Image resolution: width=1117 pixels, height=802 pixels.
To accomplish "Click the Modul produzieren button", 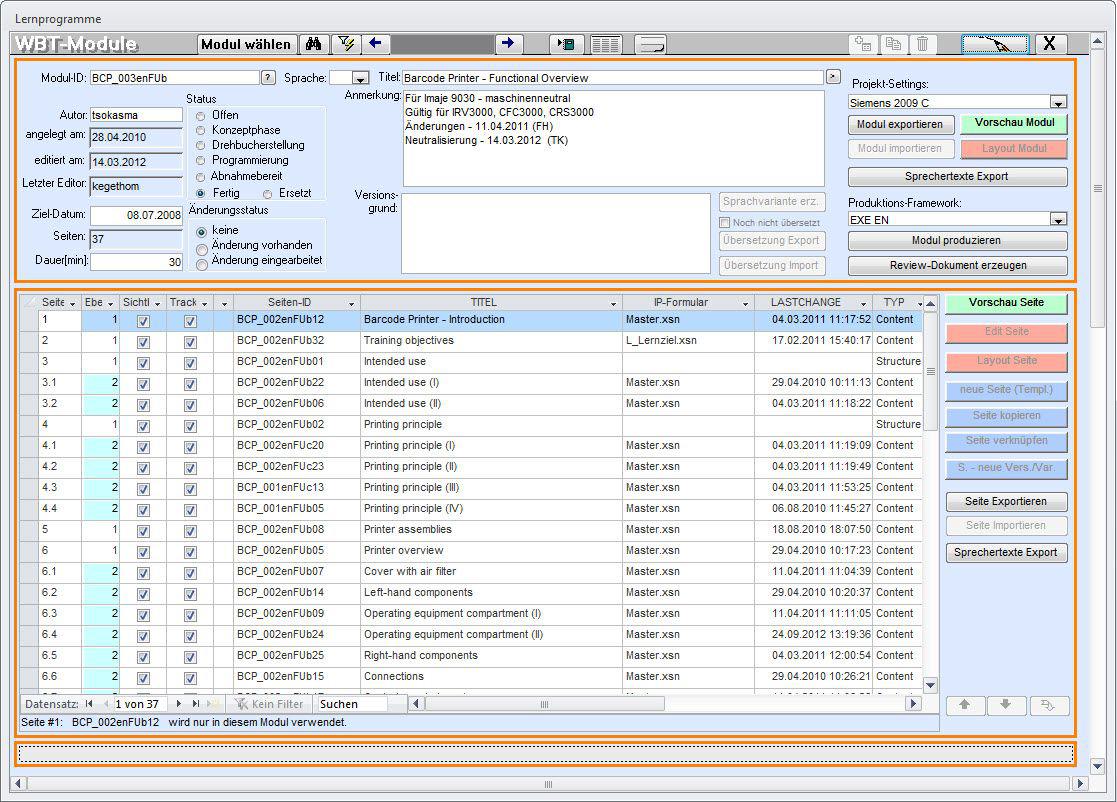I will (x=957, y=241).
